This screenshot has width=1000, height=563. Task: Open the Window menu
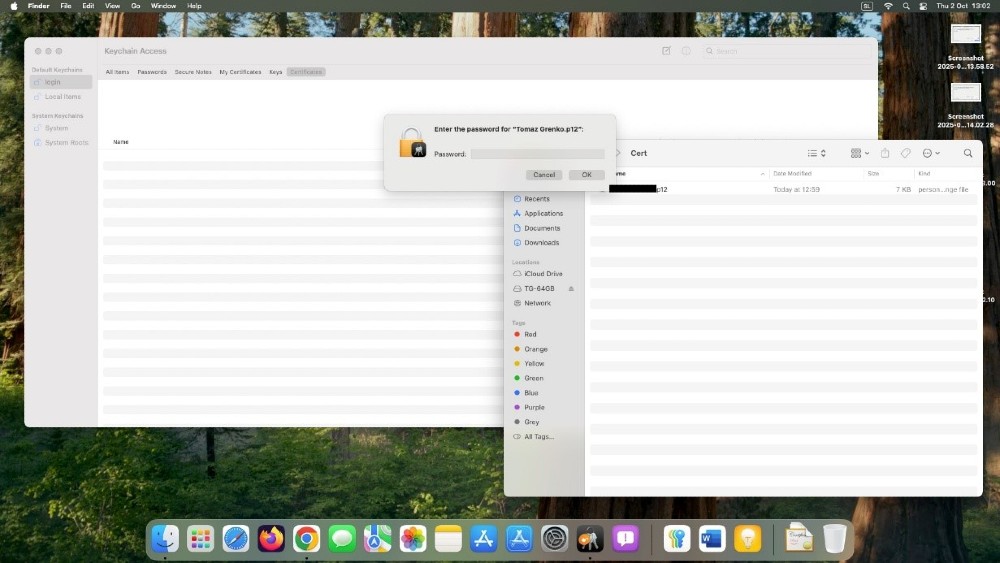pyautogui.click(x=163, y=6)
